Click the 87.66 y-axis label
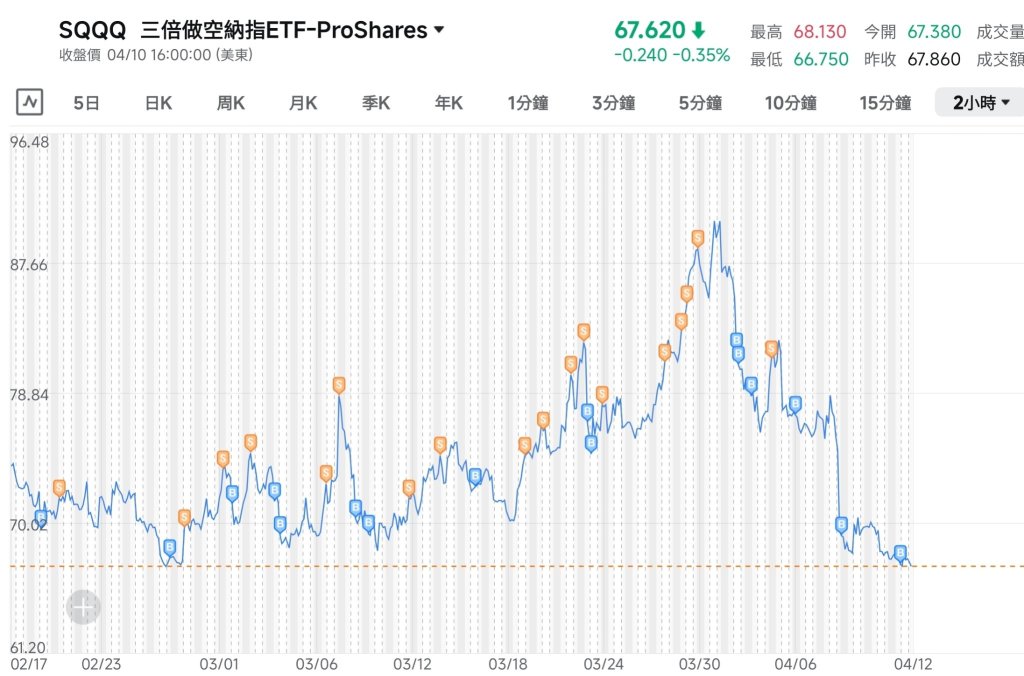1024x676 pixels. tap(29, 265)
